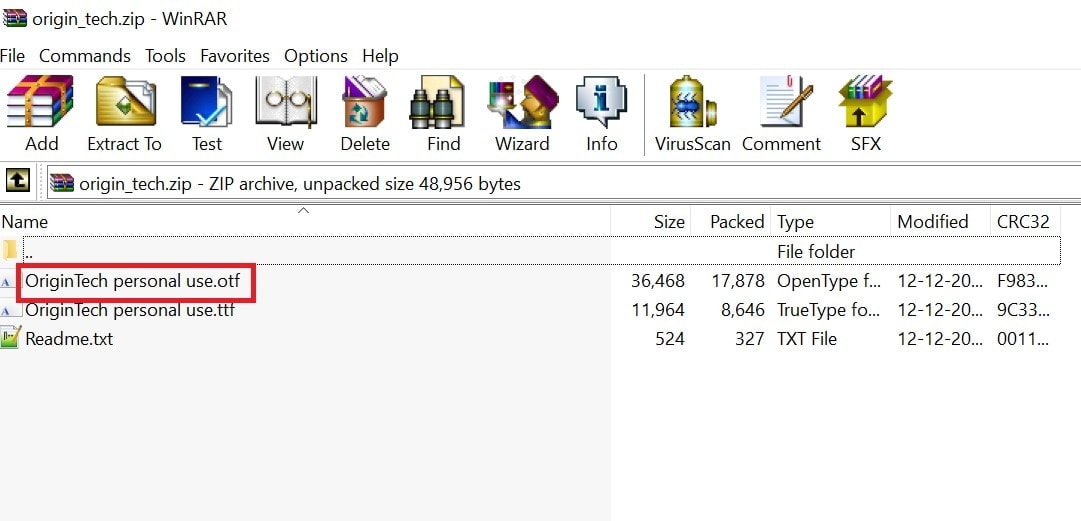This screenshot has width=1081, height=521.
Task: Sort by the Packed column header
Action: point(730,221)
